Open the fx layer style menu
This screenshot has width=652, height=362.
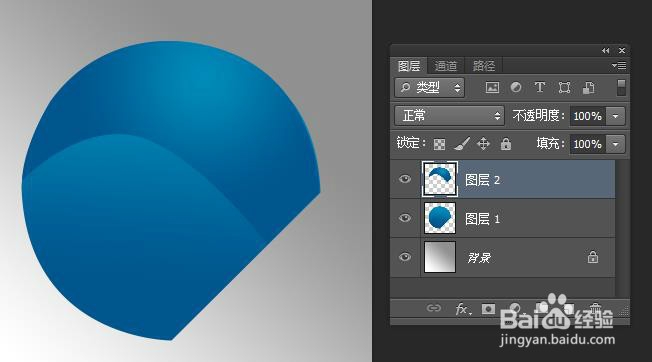click(463, 309)
